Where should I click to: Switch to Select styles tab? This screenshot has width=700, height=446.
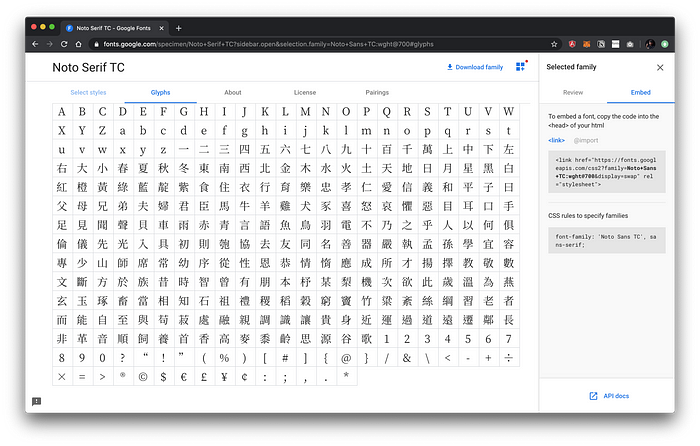point(88,92)
